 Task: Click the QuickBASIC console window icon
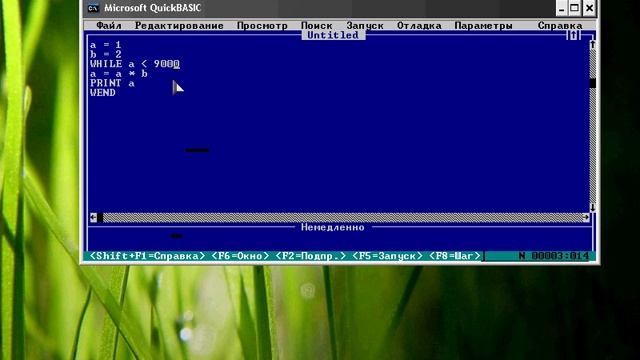93,8
